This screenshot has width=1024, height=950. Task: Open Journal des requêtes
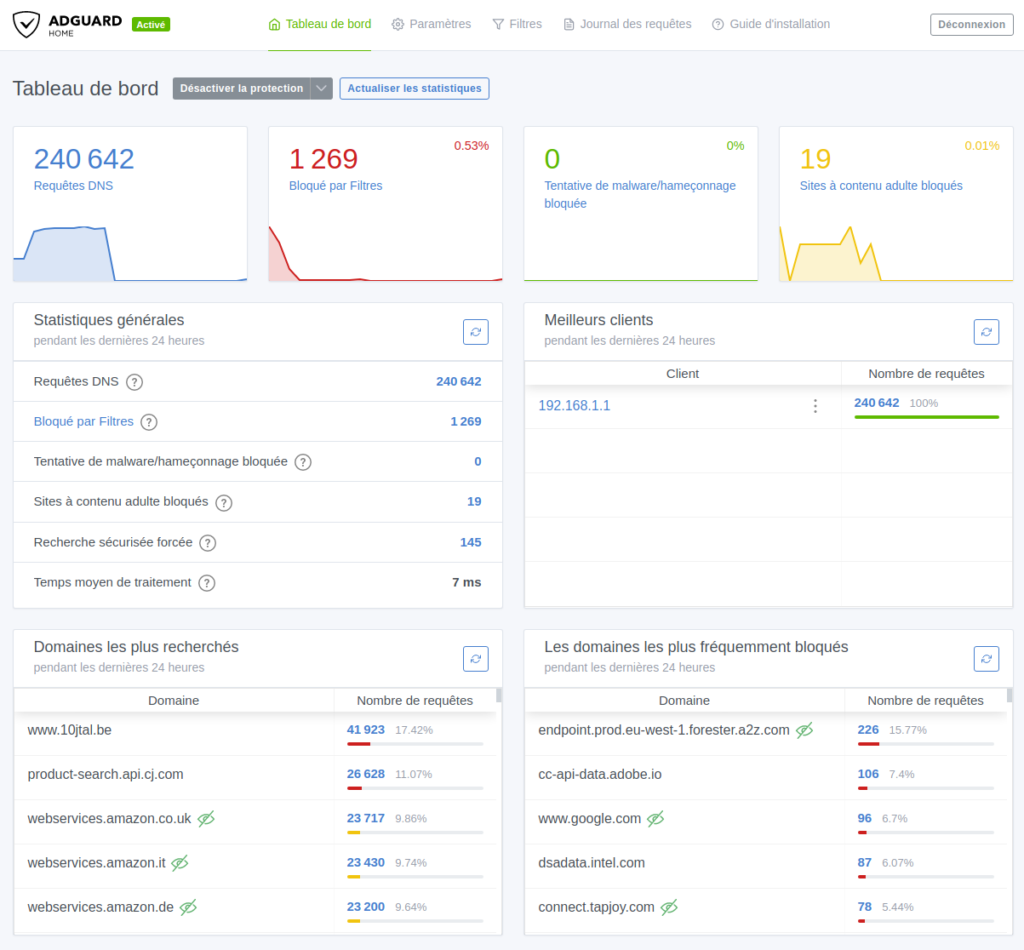627,24
